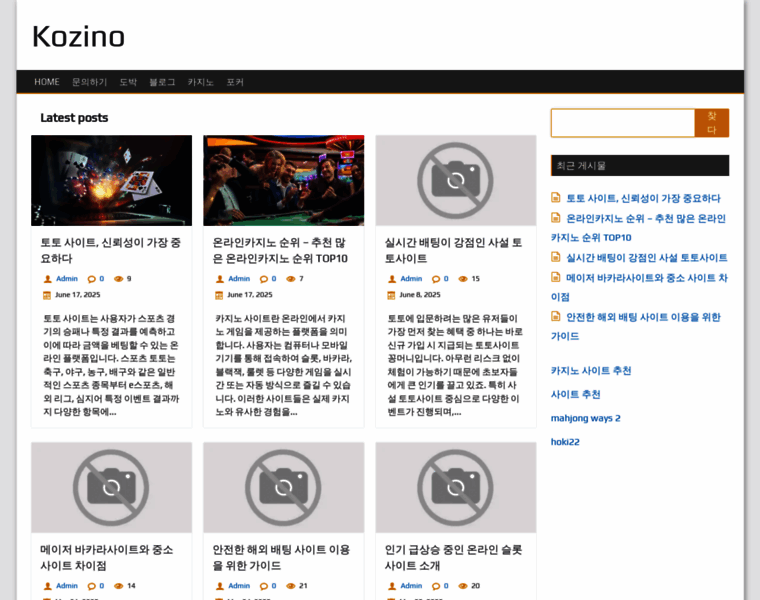Image resolution: width=760 pixels, height=600 pixels.
Task: Go to HOME in navigation bar
Action: click(x=47, y=82)
